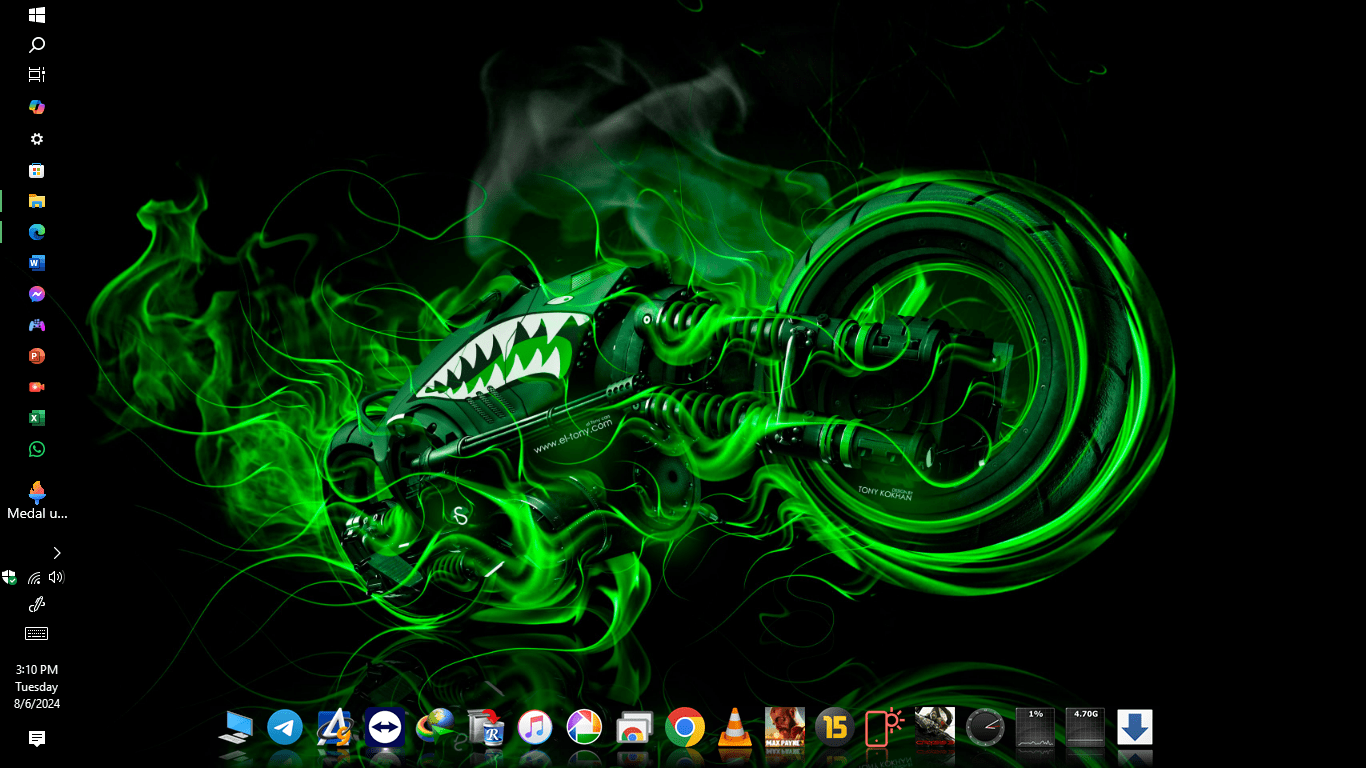Launch Crysis 3 from the dock
This screenshot has height=768, width=1366.
pos(935,727)
